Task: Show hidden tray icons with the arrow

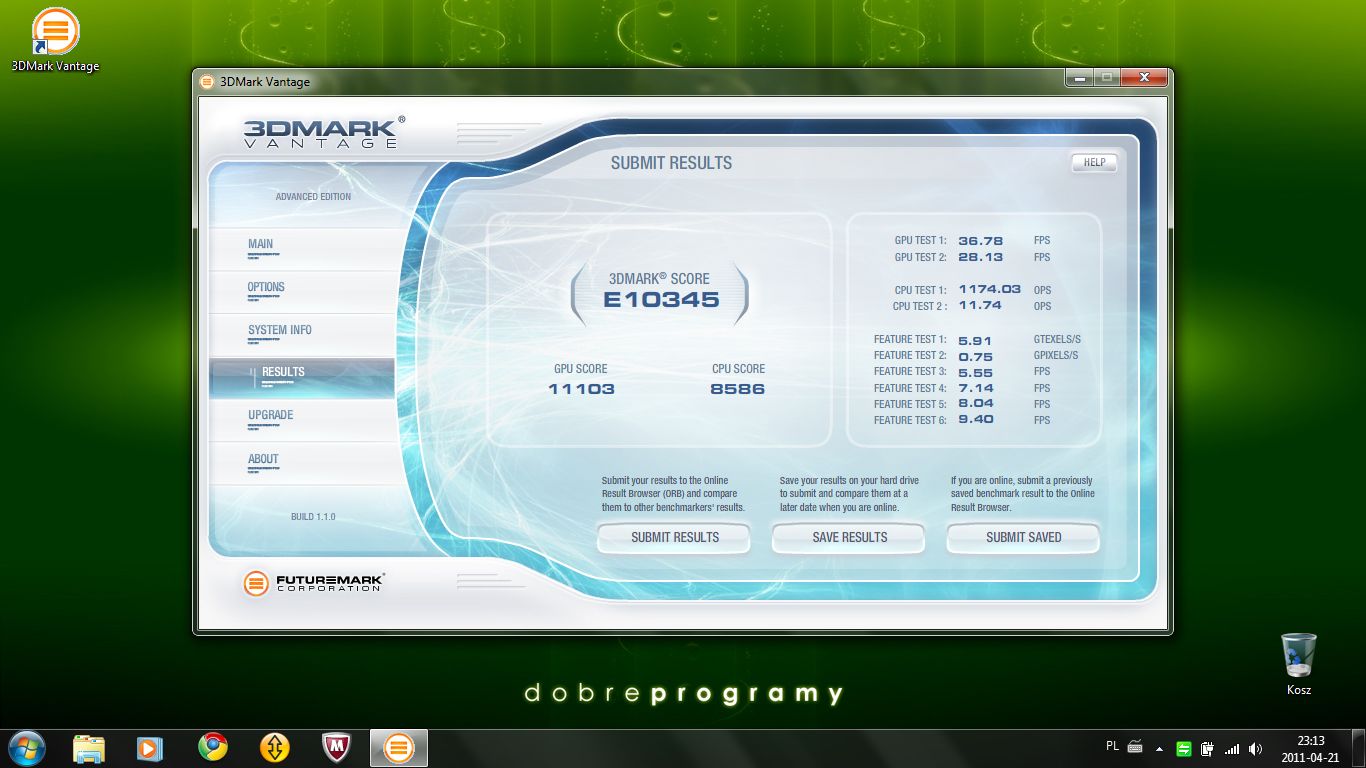Action: point(1159,748)
